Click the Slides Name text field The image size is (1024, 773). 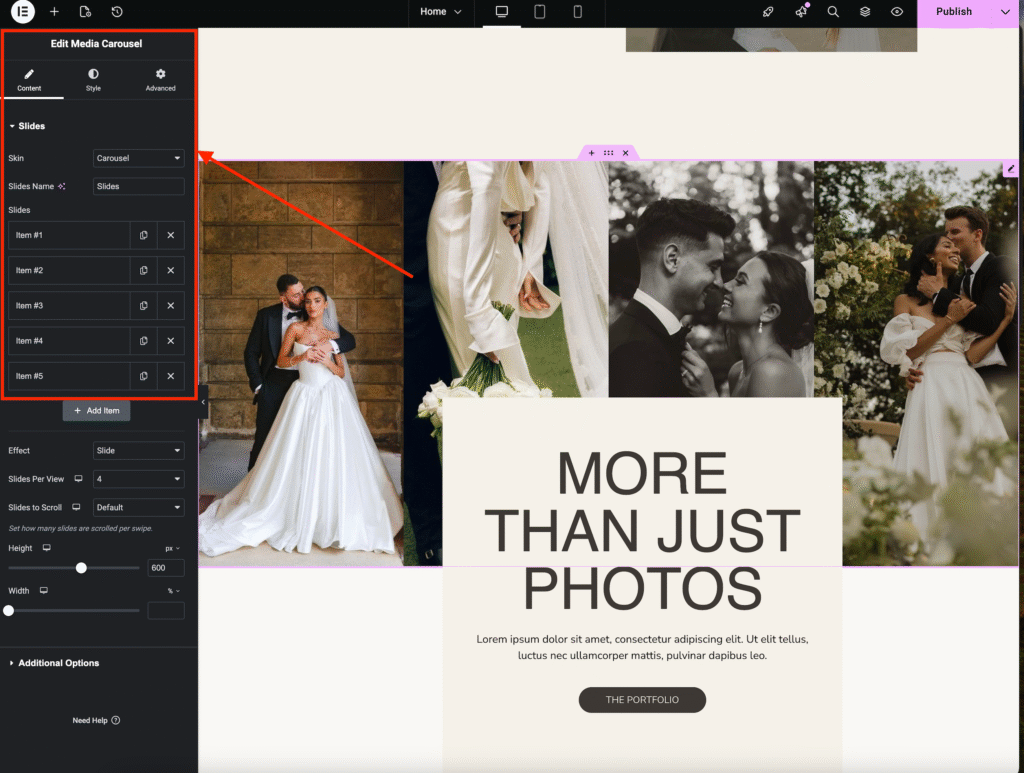pyautogui.click(x=139, y=186)
